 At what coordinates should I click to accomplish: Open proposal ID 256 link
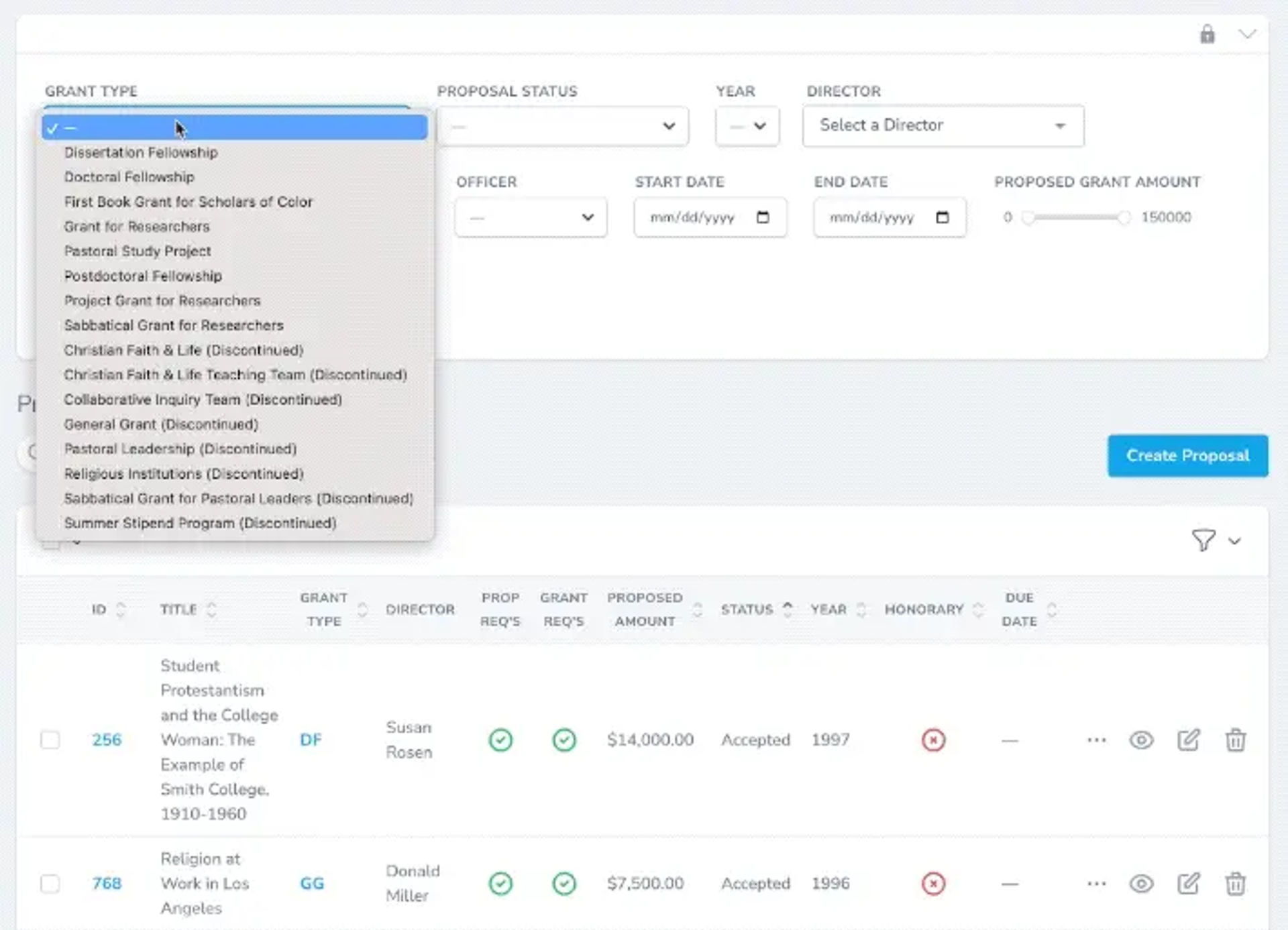[x=107, y=740]
